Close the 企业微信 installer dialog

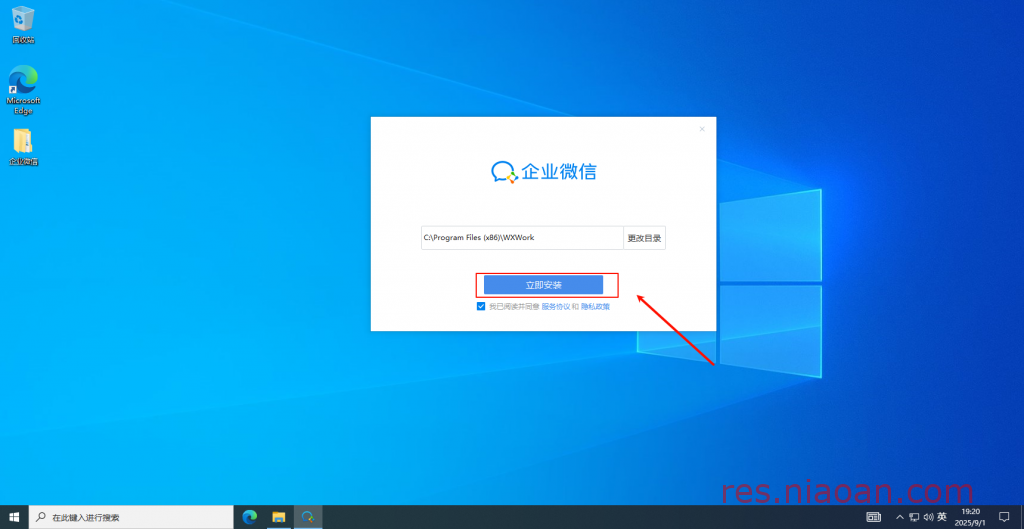[702, 129]
